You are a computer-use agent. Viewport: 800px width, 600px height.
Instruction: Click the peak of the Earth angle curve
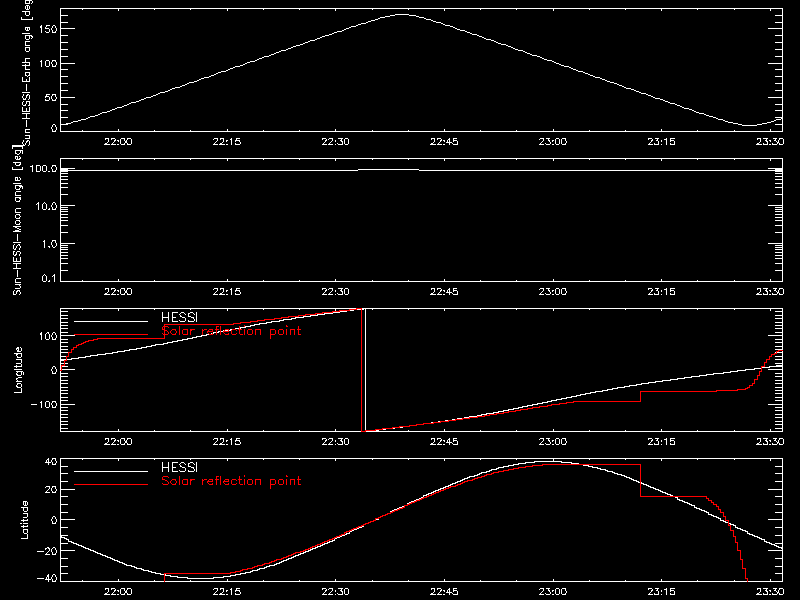coord(403,14)
